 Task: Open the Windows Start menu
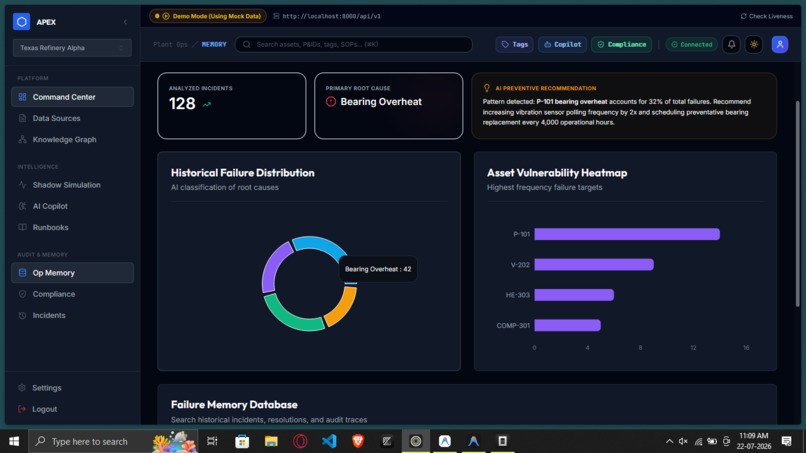click(14, 441)
